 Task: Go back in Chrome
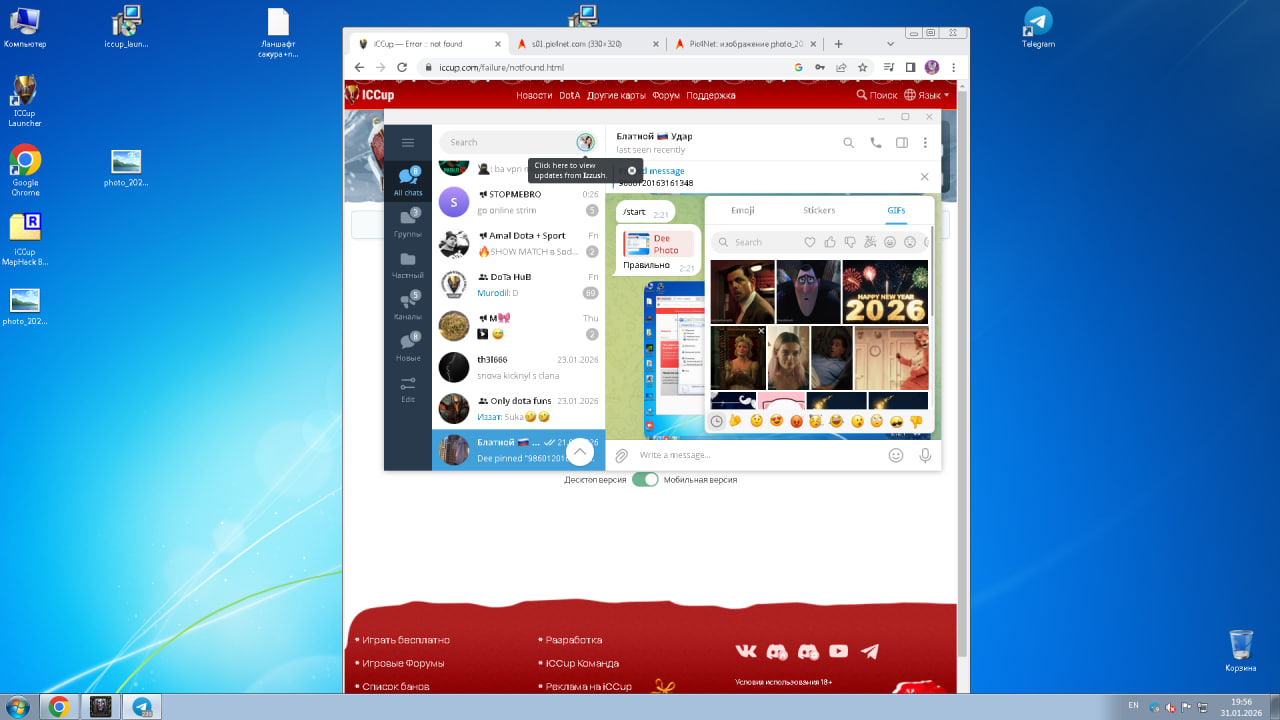[358, 67]
